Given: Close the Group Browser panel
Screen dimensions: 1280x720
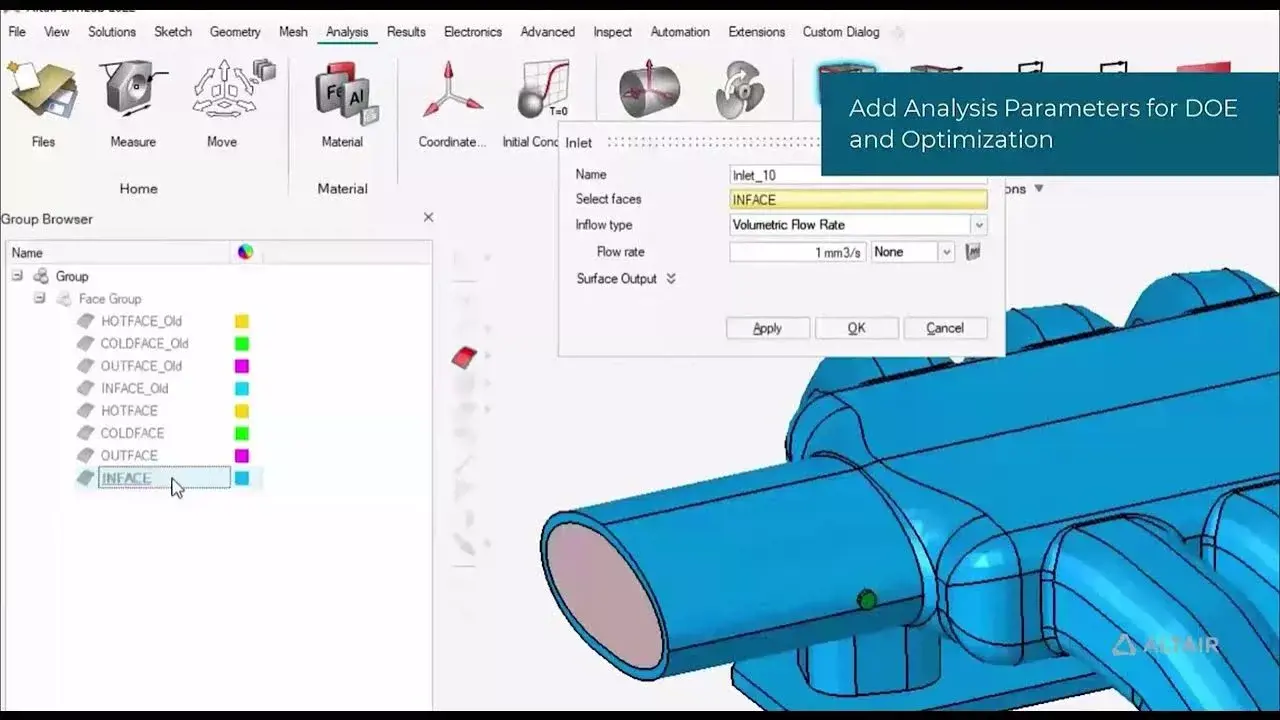Looking at the screenshot, I should pos(428,217).
